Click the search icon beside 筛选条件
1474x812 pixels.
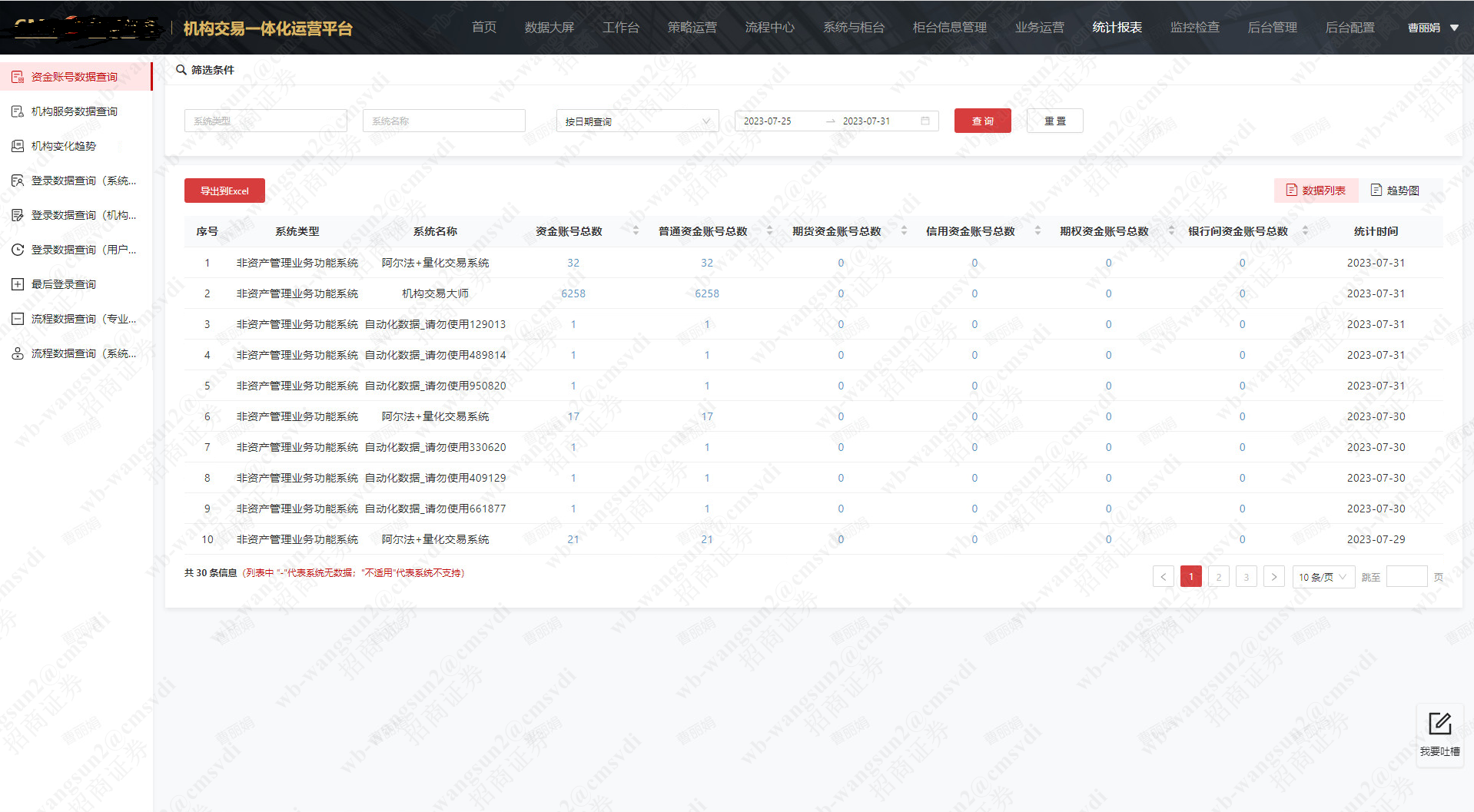pos(181,70)
